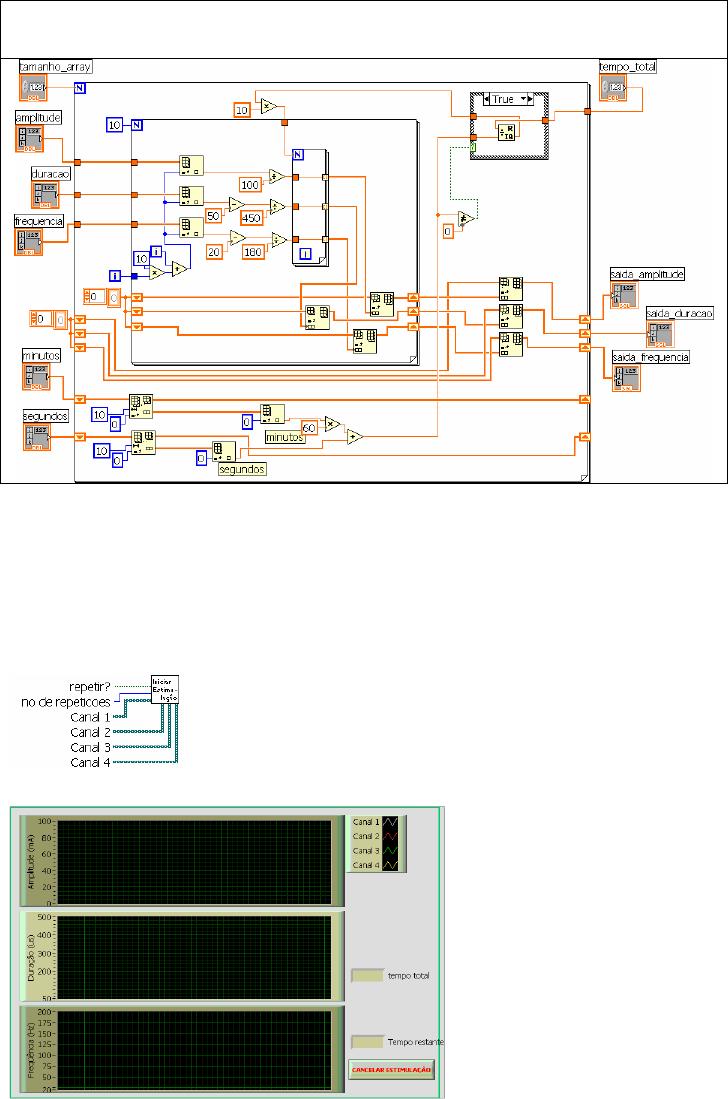Screen dimensions: 728x1099
Task: Select the Quotient & Remainder node in True case
Action: [506, 131]
